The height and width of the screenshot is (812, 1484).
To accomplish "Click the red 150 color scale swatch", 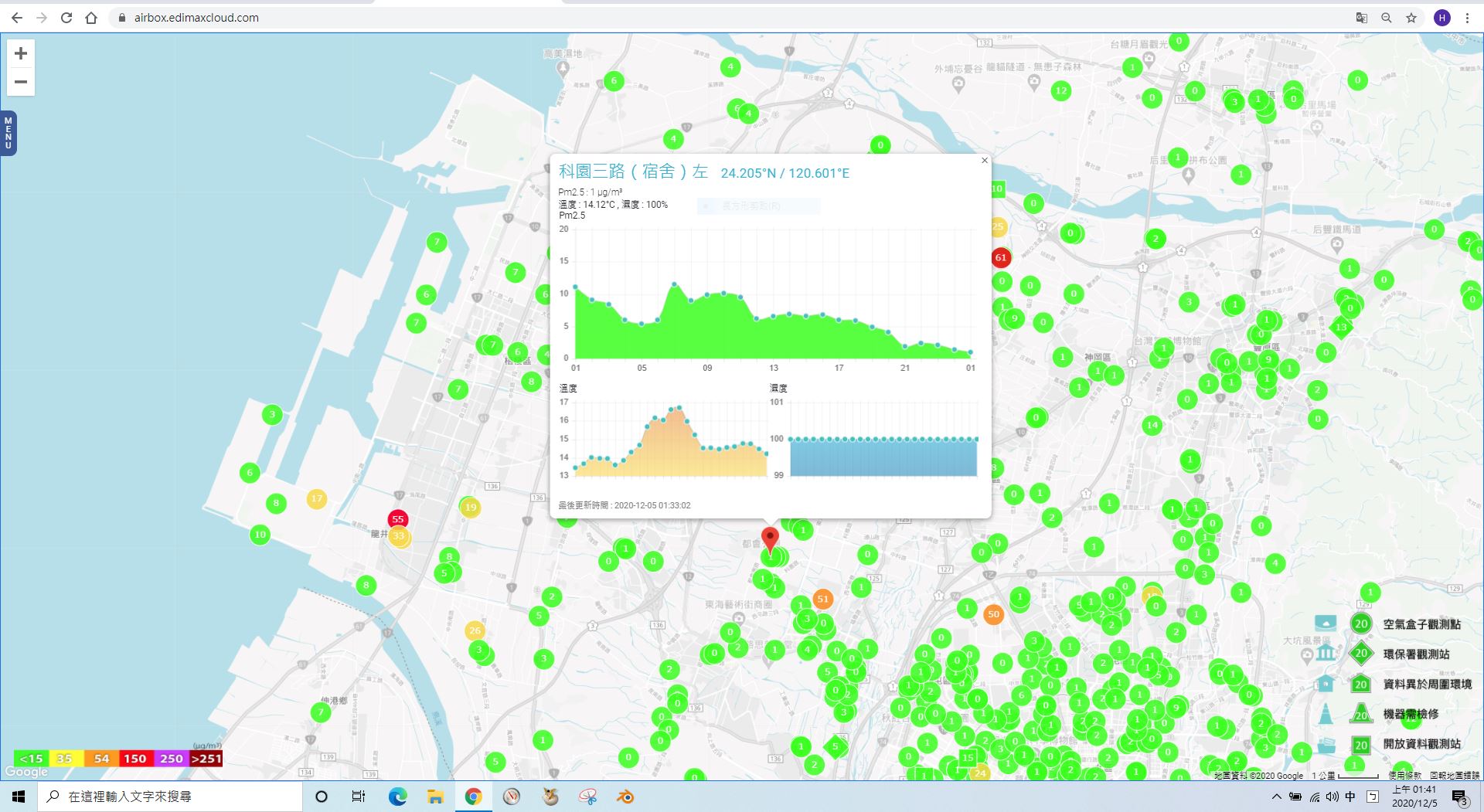I will tap(135, 759).
